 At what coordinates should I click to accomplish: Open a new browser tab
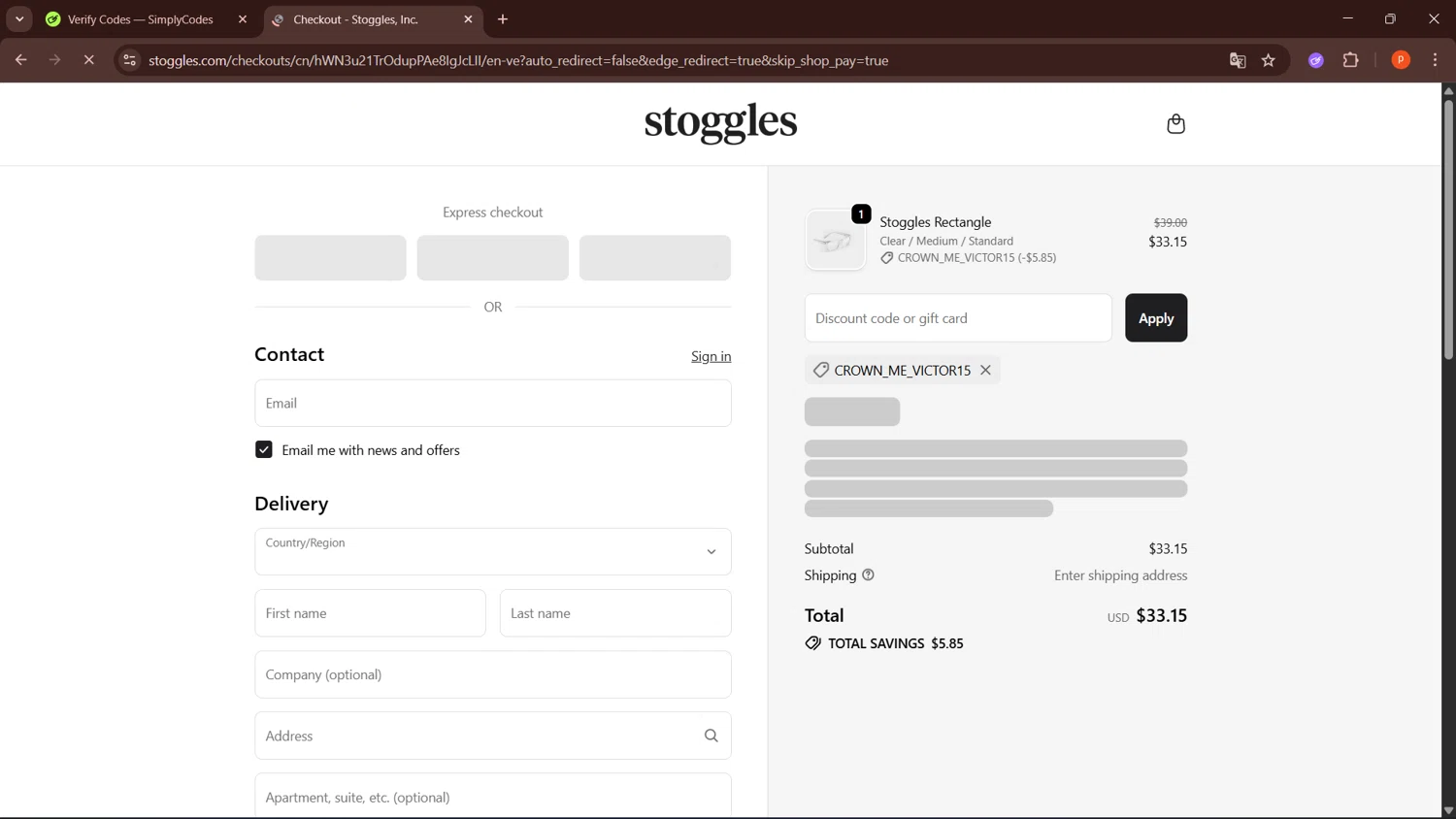(503, 19)
